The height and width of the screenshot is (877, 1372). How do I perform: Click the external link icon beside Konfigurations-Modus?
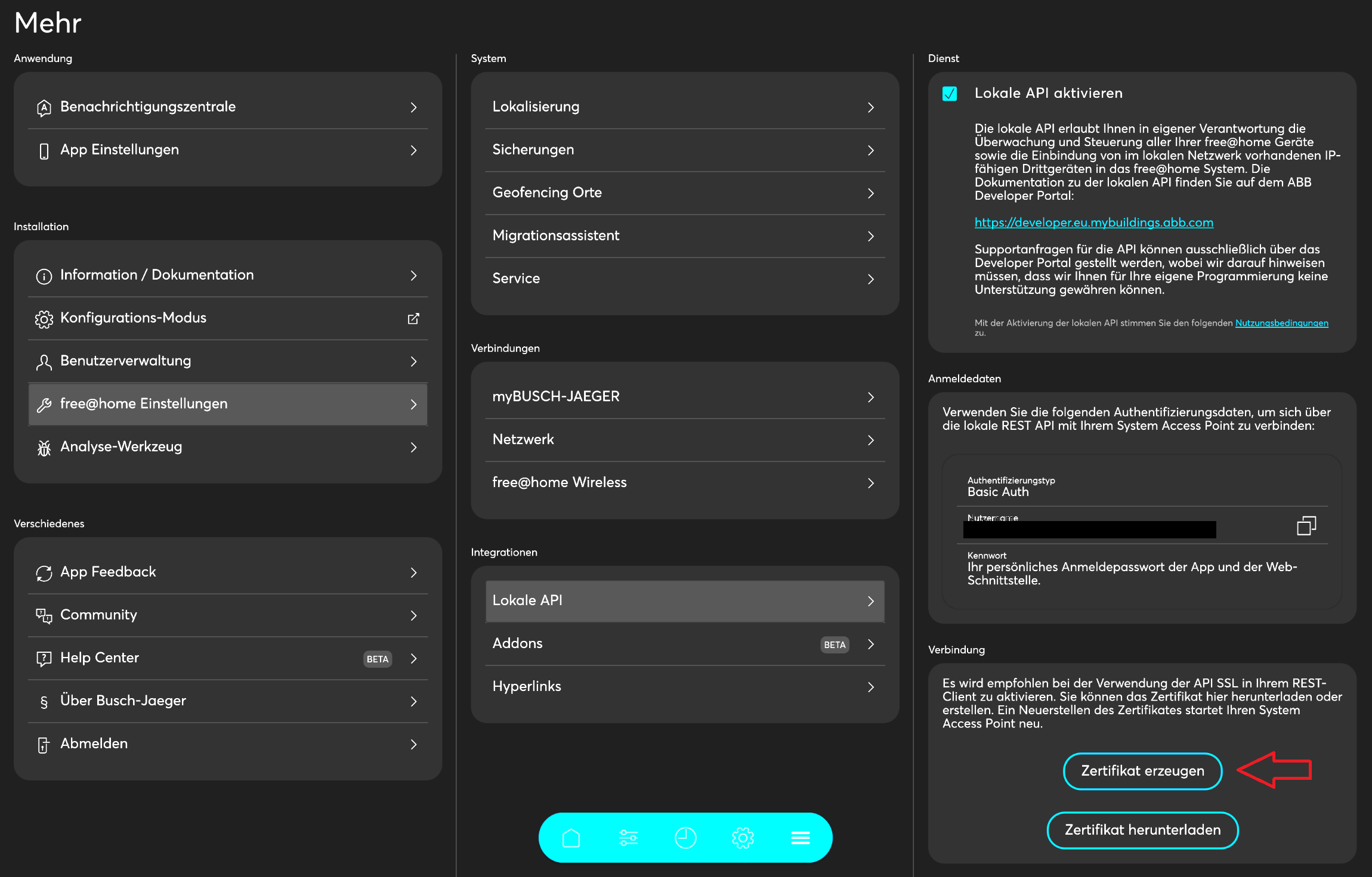coord(413,318)
